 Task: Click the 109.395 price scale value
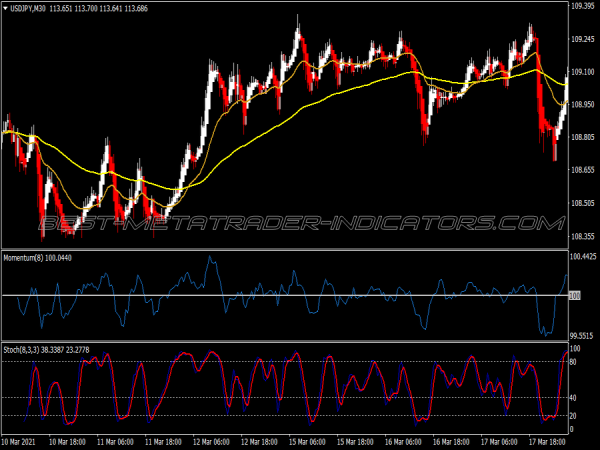pos(583,6)
